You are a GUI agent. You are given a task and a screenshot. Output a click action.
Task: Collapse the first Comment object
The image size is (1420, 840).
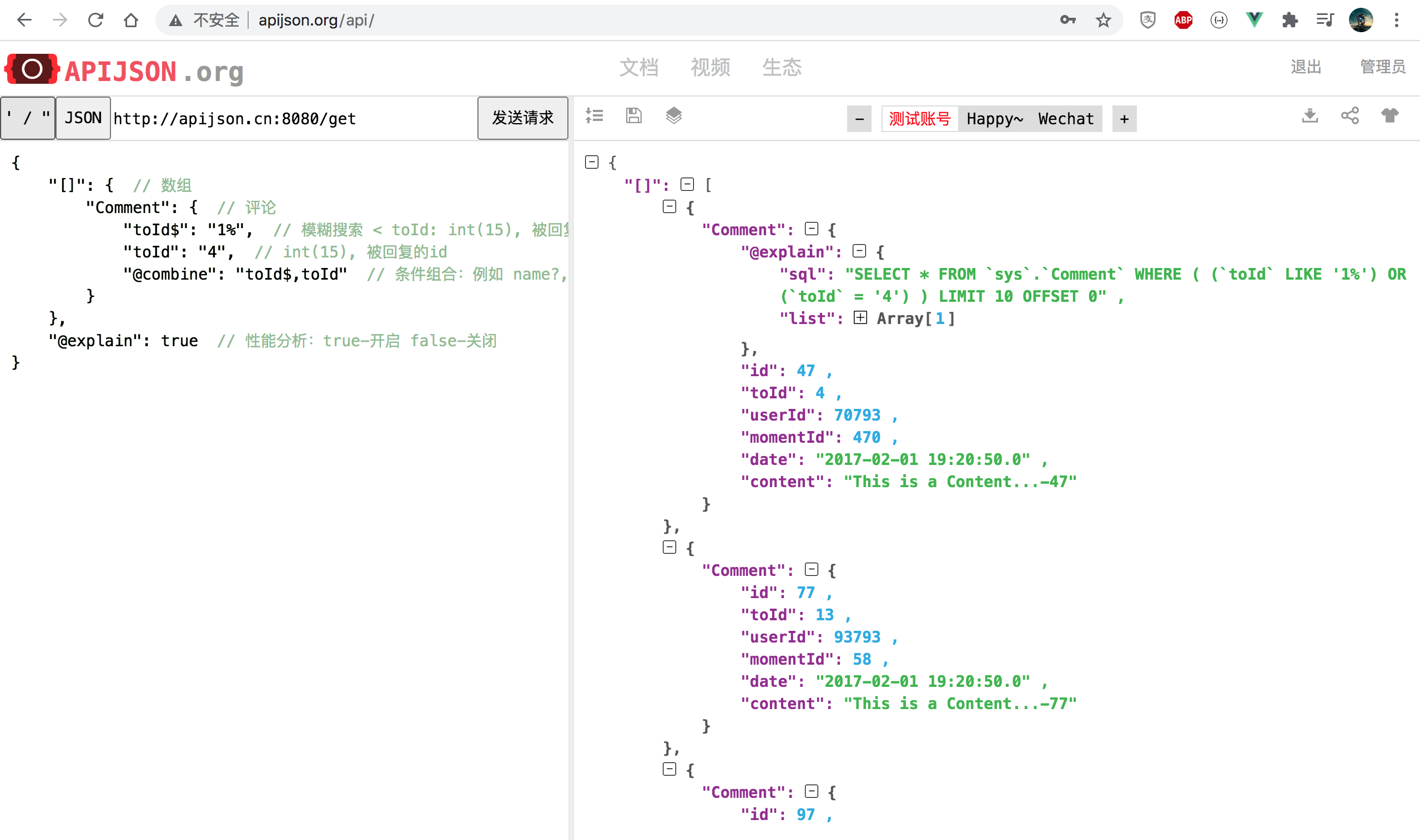(x=811, y=229)
